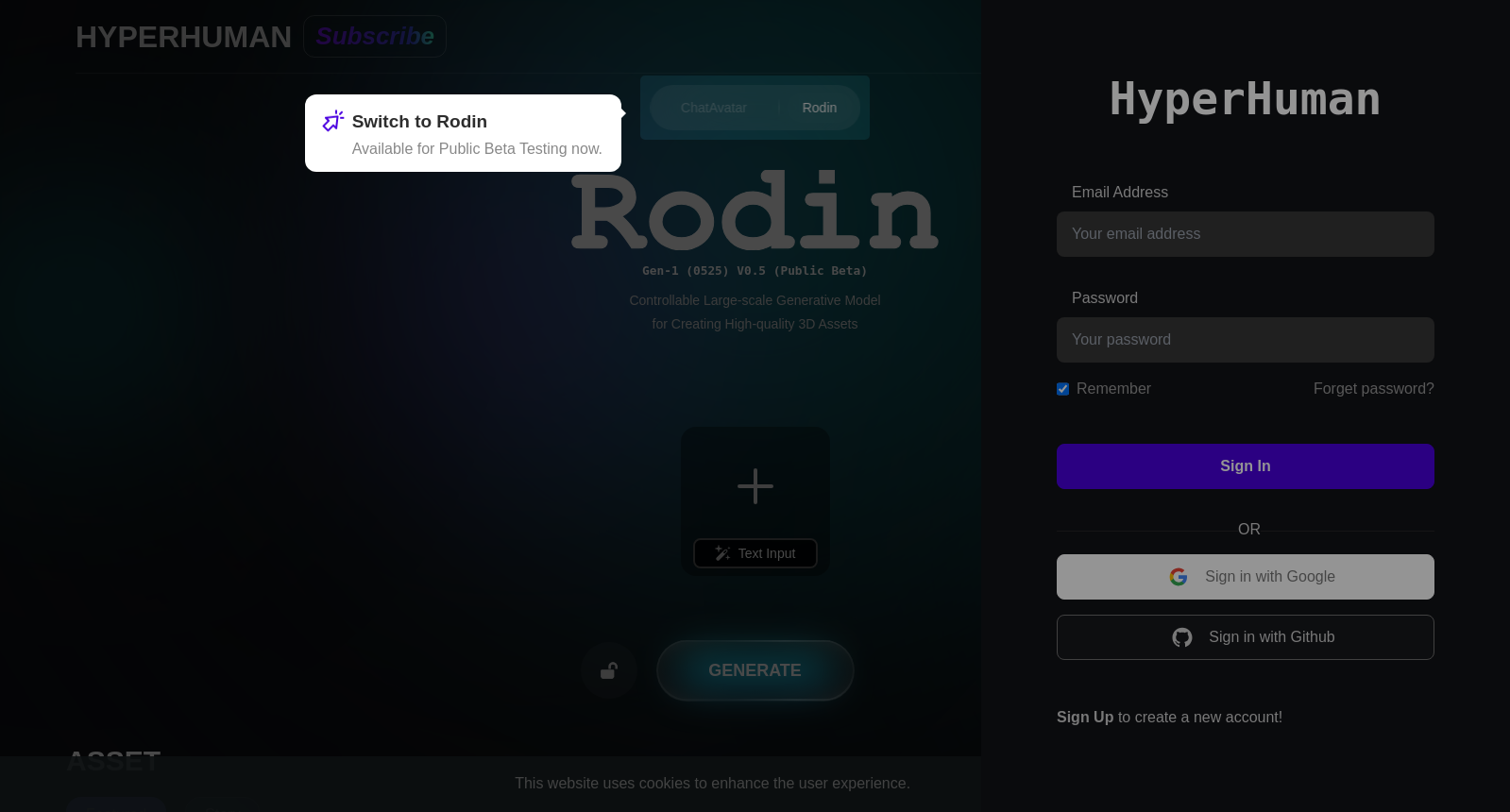The width and height of the screenshot is (1510, 812).
Task: Click the Subscribe button
Action: pos(375,36)
